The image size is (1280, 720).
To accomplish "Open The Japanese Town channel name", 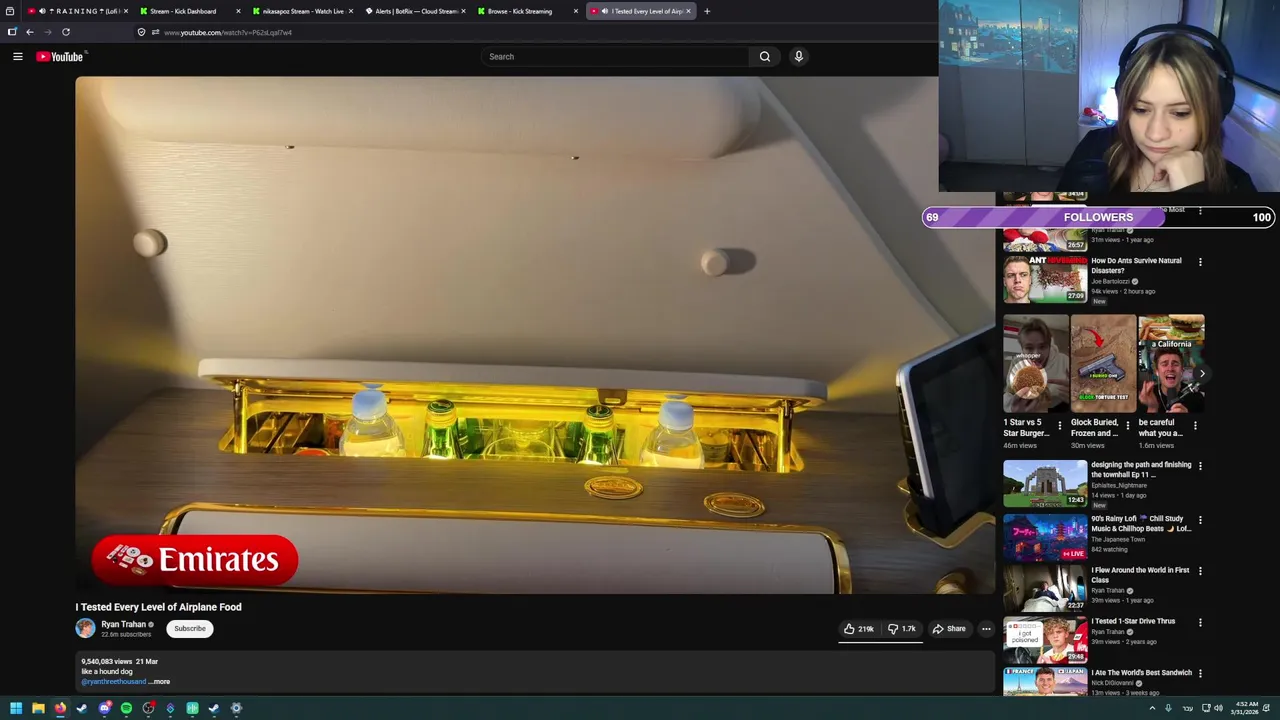I will 1118,539.
